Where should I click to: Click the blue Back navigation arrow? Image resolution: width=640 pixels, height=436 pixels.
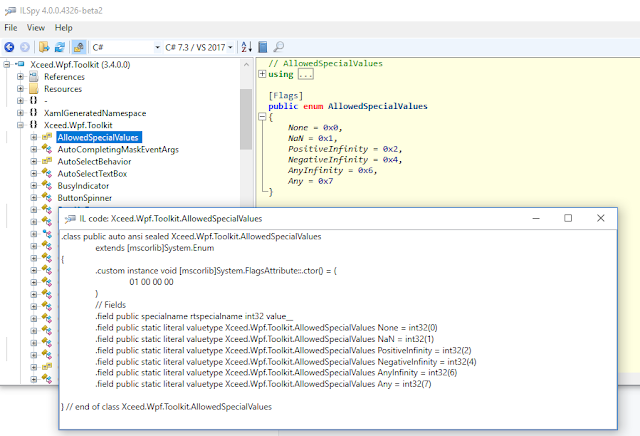[9, 47]
